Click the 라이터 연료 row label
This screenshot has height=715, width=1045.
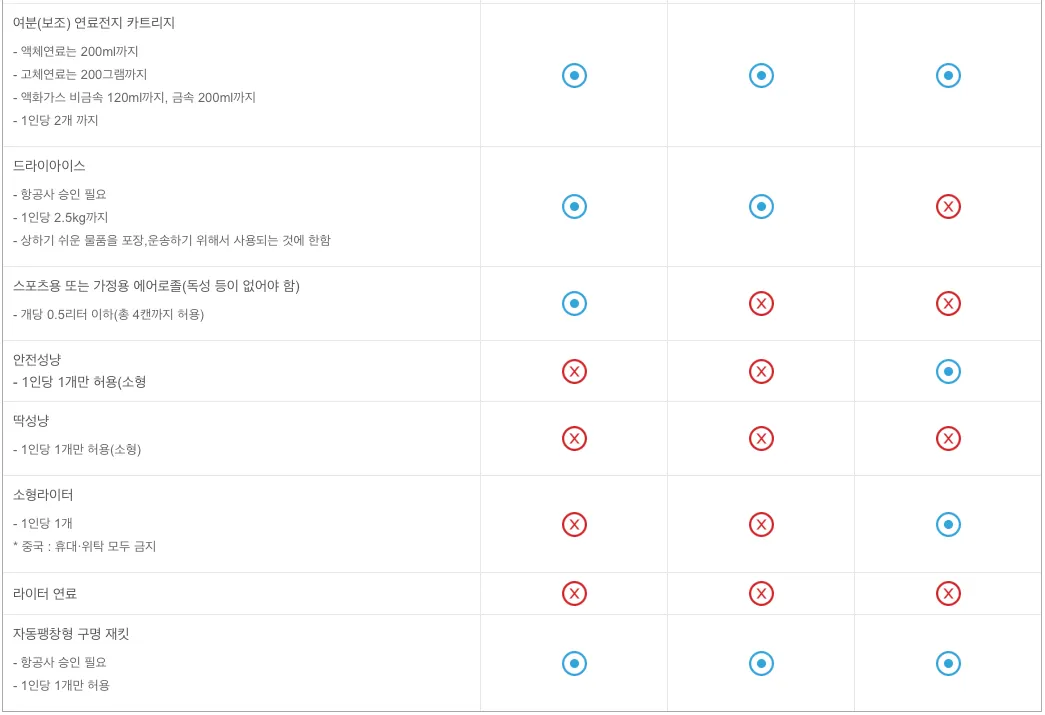45,594
